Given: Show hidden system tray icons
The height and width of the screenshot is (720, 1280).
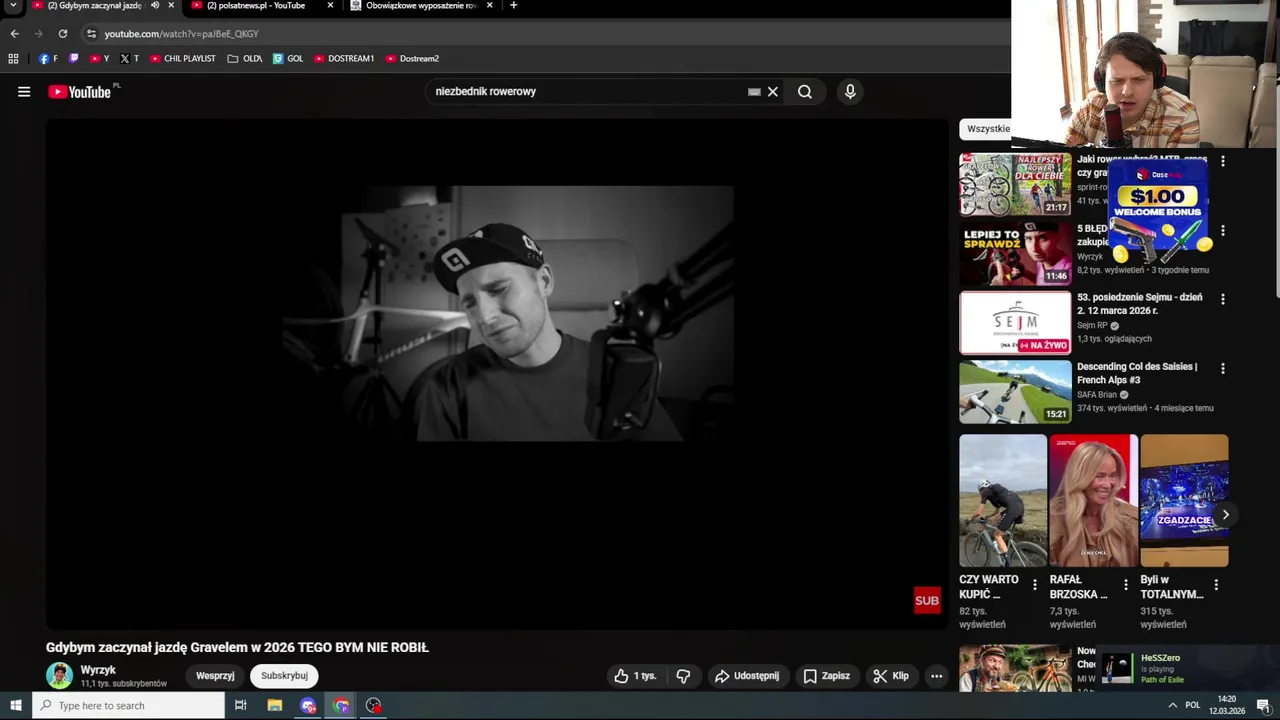Looking at the screenshot, I should [x=1172, y=706].
